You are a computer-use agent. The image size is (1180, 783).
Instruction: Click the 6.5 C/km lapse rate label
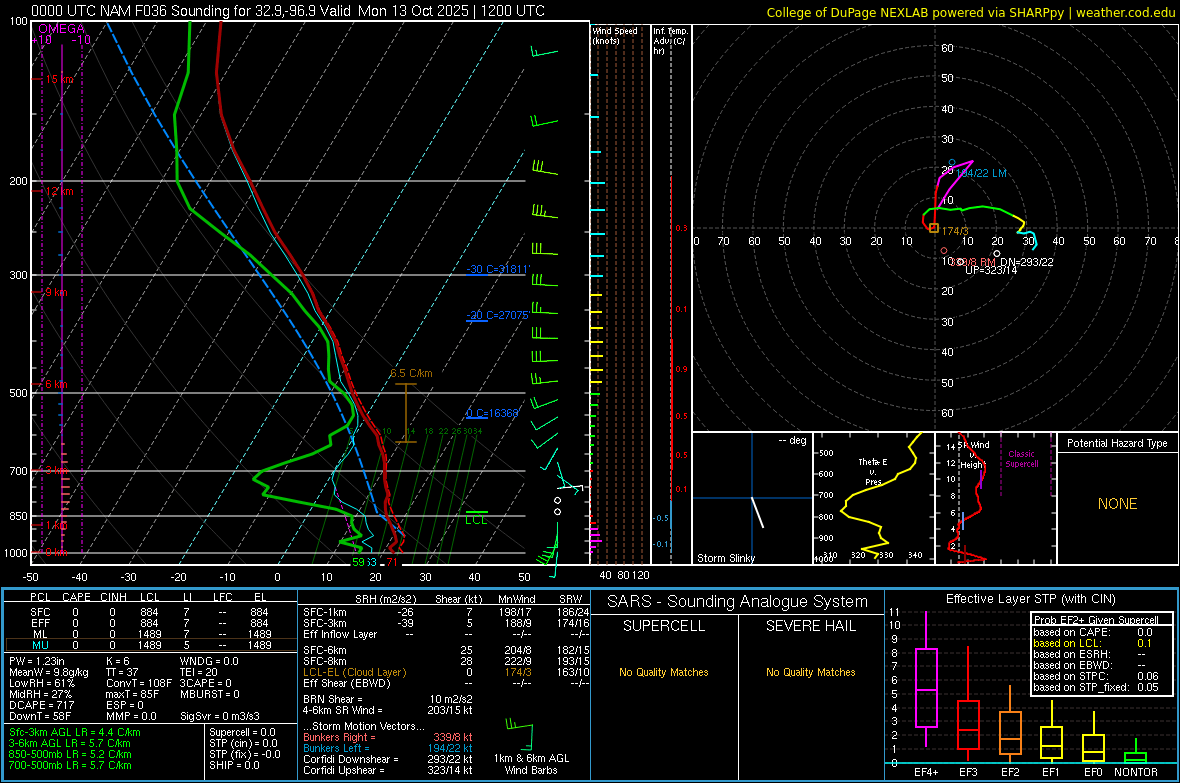click(x=411, y=373)
